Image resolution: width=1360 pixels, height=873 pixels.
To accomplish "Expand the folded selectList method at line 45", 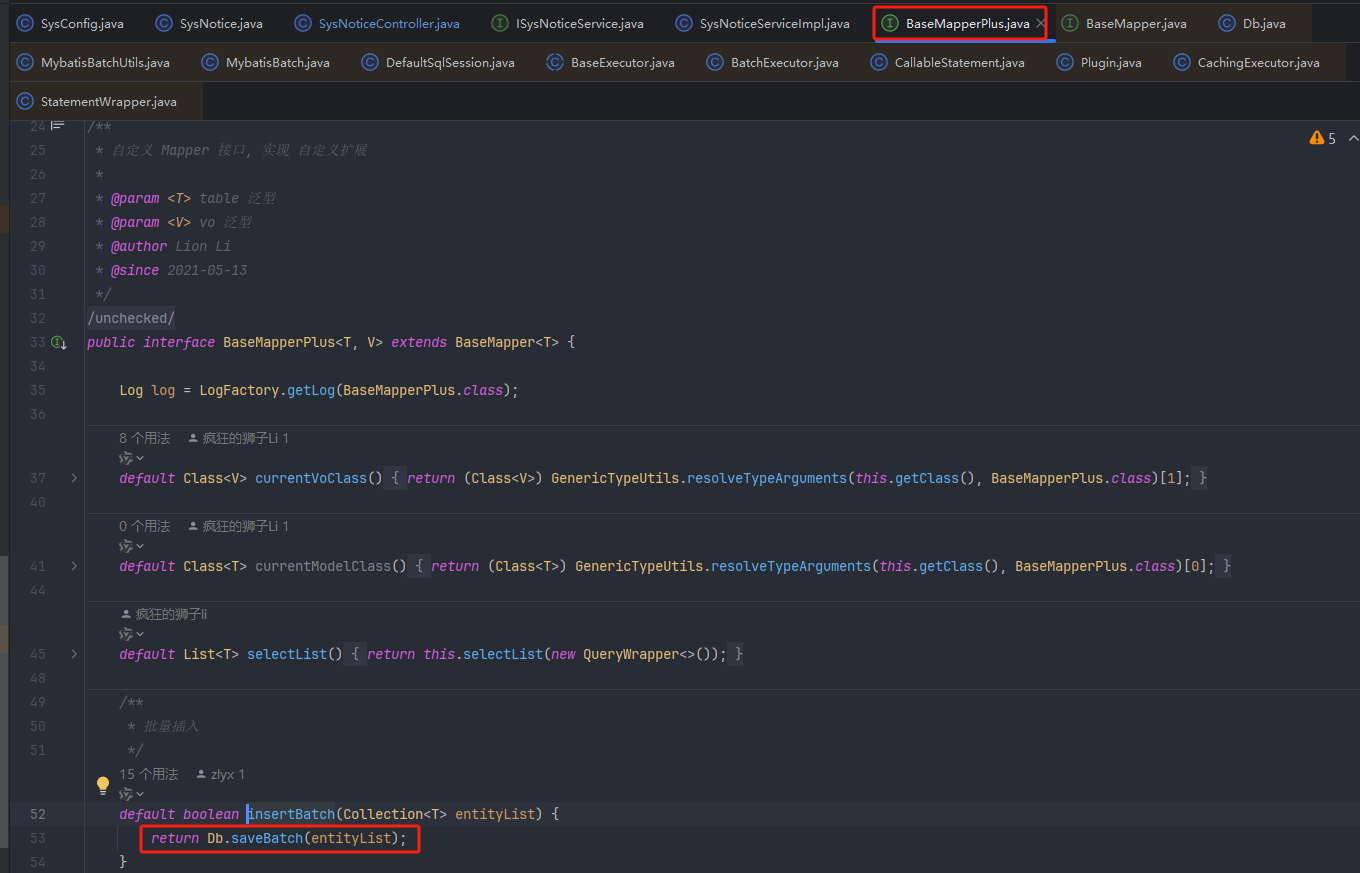I will [73, 655].
